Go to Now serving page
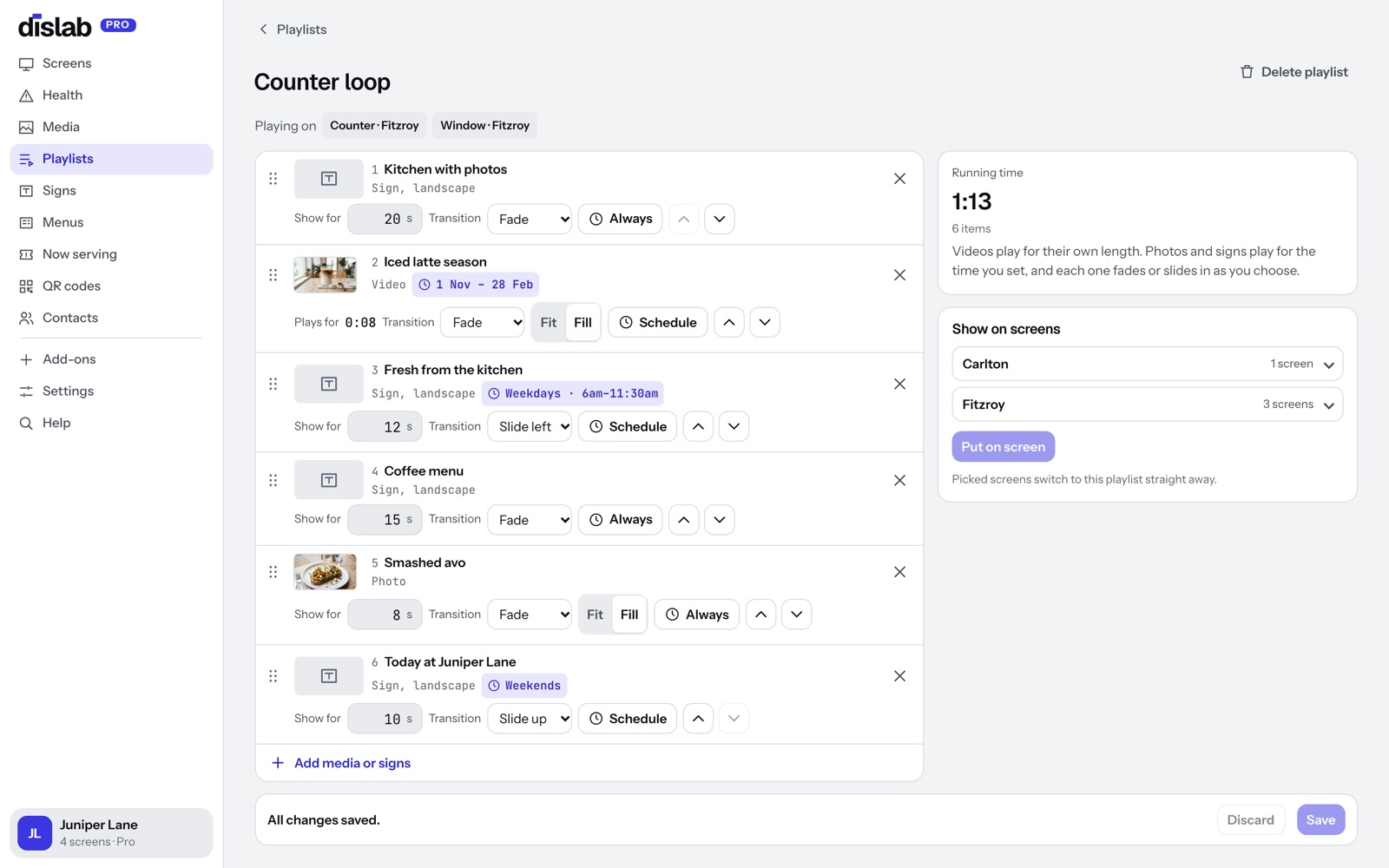 click(x=111, y=254)
